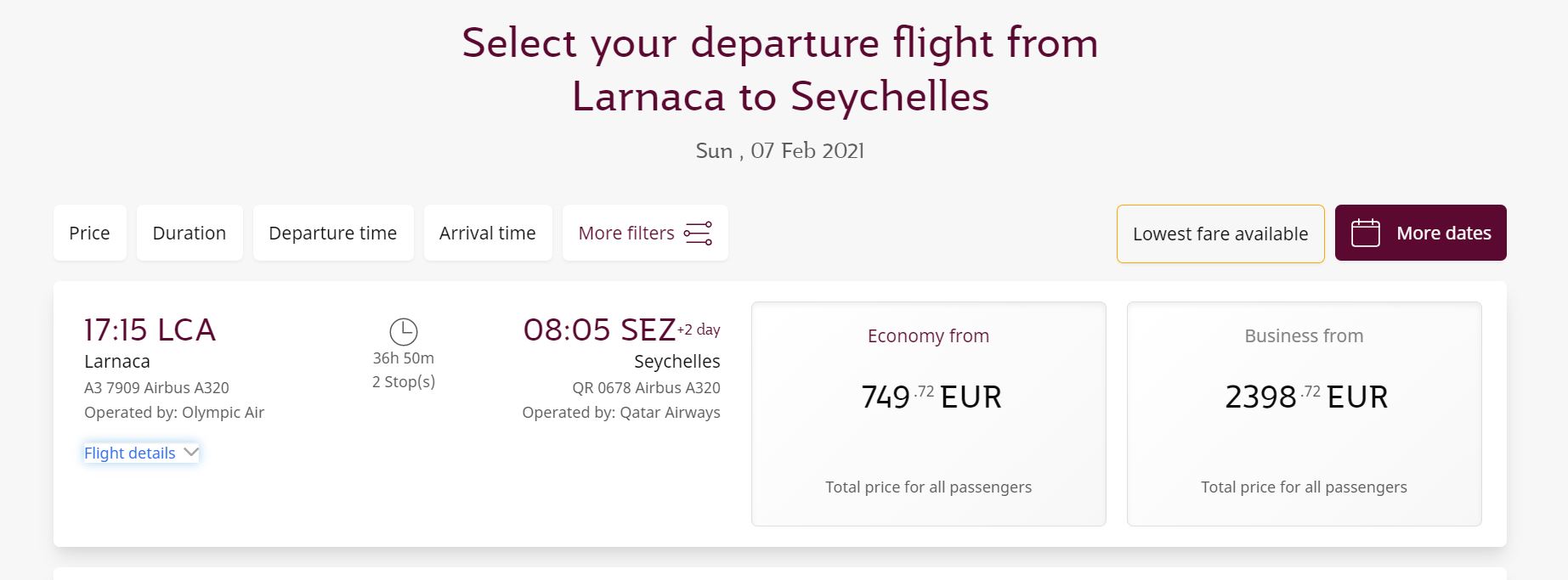Select Business fare 2398.72 EUR
Image resolution: width=1568 pixels, height=580 pixels.
pos(1305,414)
